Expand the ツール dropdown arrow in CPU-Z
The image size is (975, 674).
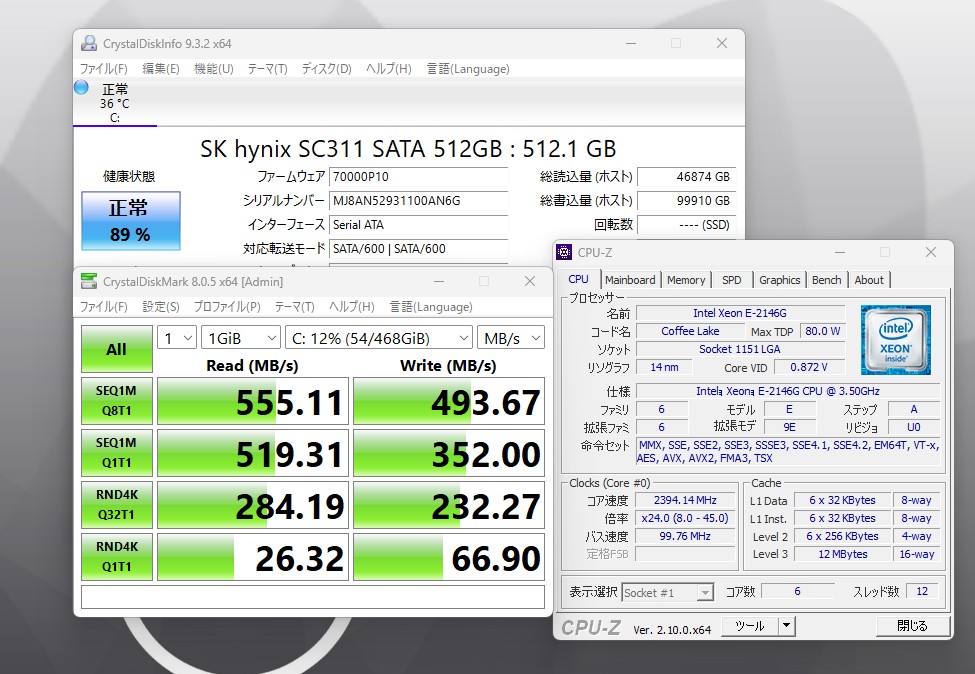[787, 626]
